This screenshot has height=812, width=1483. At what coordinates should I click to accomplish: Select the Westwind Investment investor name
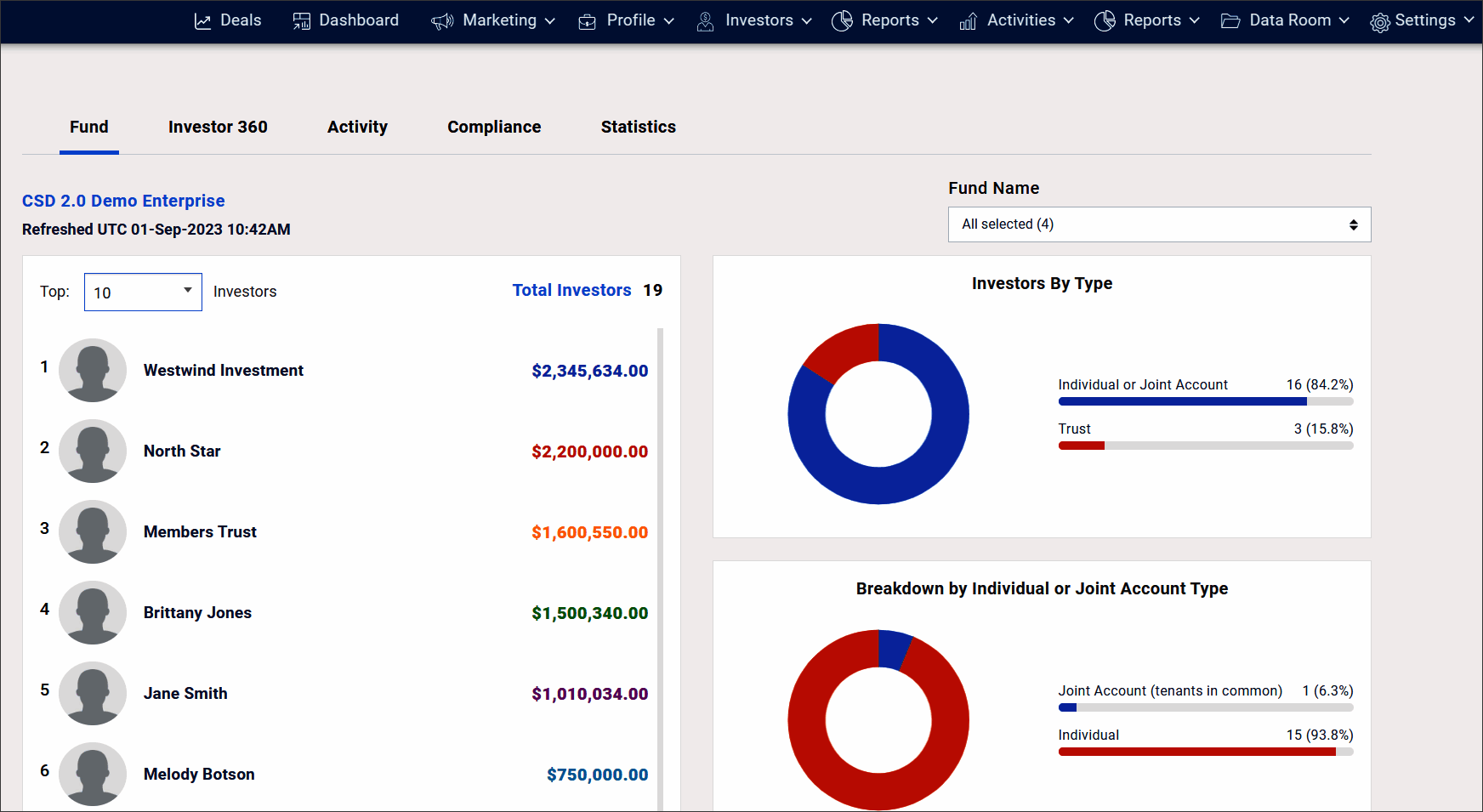224,371
